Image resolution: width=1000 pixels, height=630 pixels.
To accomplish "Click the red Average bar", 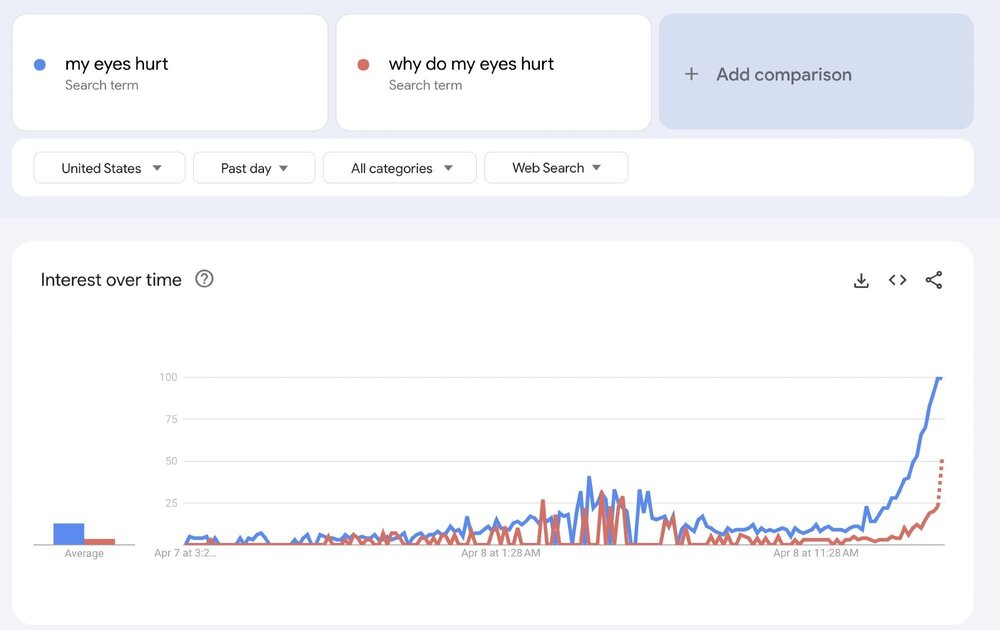I will point(99,541).
